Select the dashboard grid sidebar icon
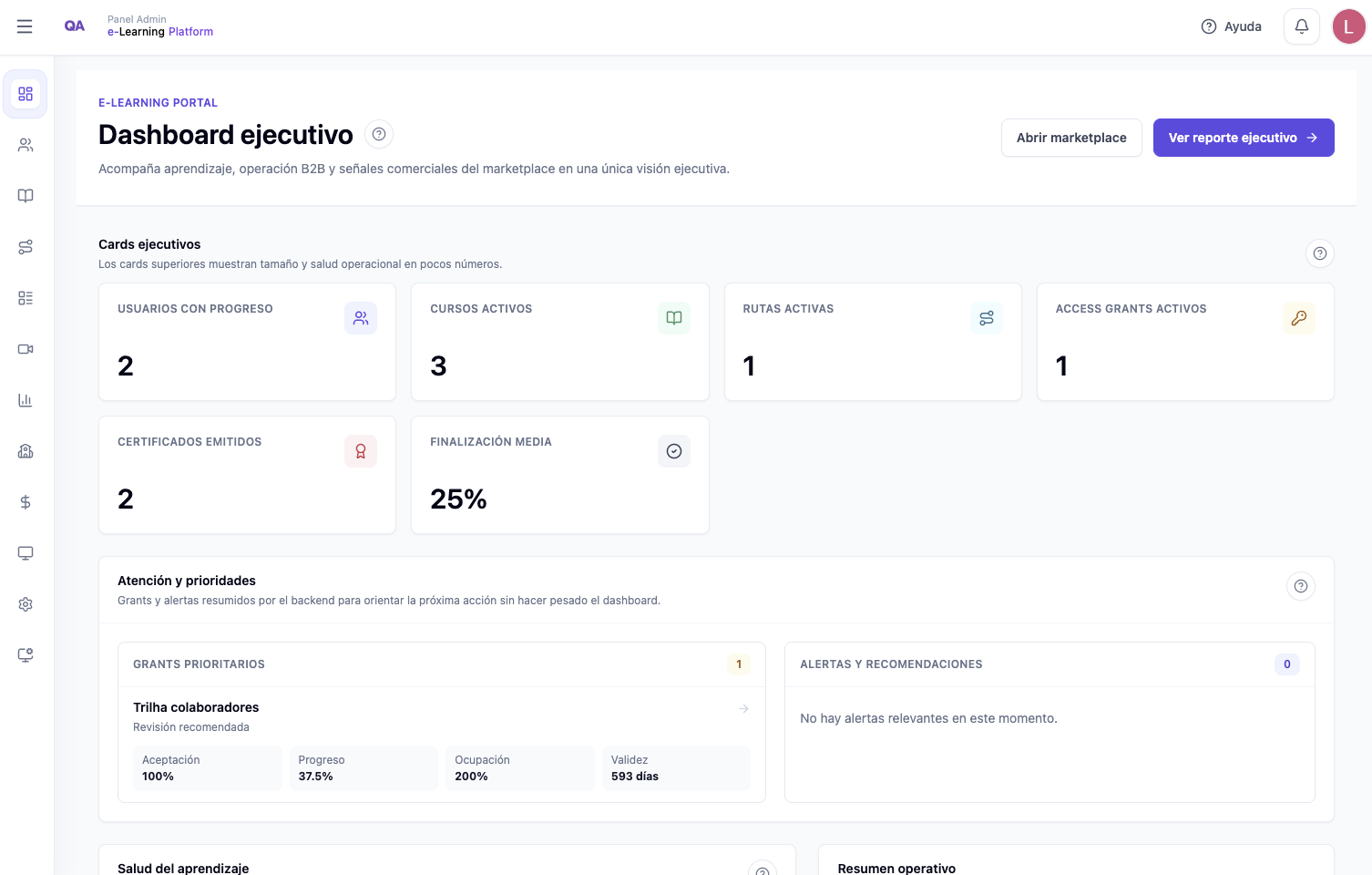 [26, 94]
